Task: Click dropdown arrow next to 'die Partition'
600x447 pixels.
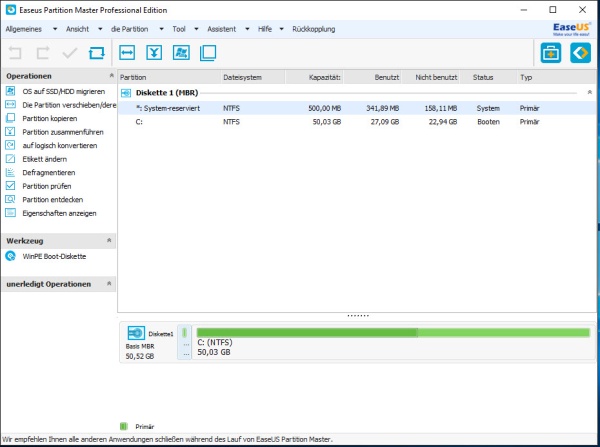Action: coord(161,29)
